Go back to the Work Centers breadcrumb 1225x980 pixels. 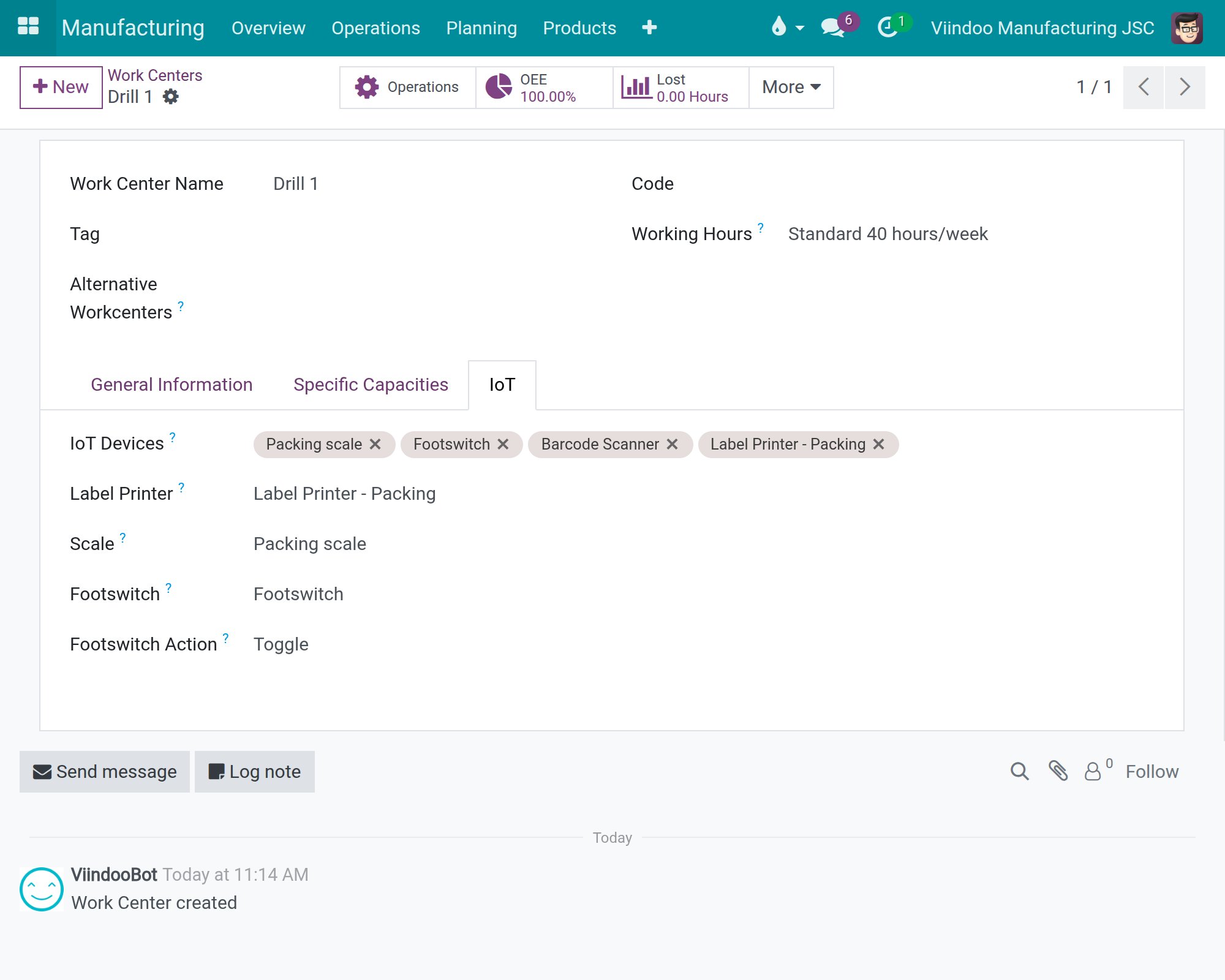tap(155, 75)
